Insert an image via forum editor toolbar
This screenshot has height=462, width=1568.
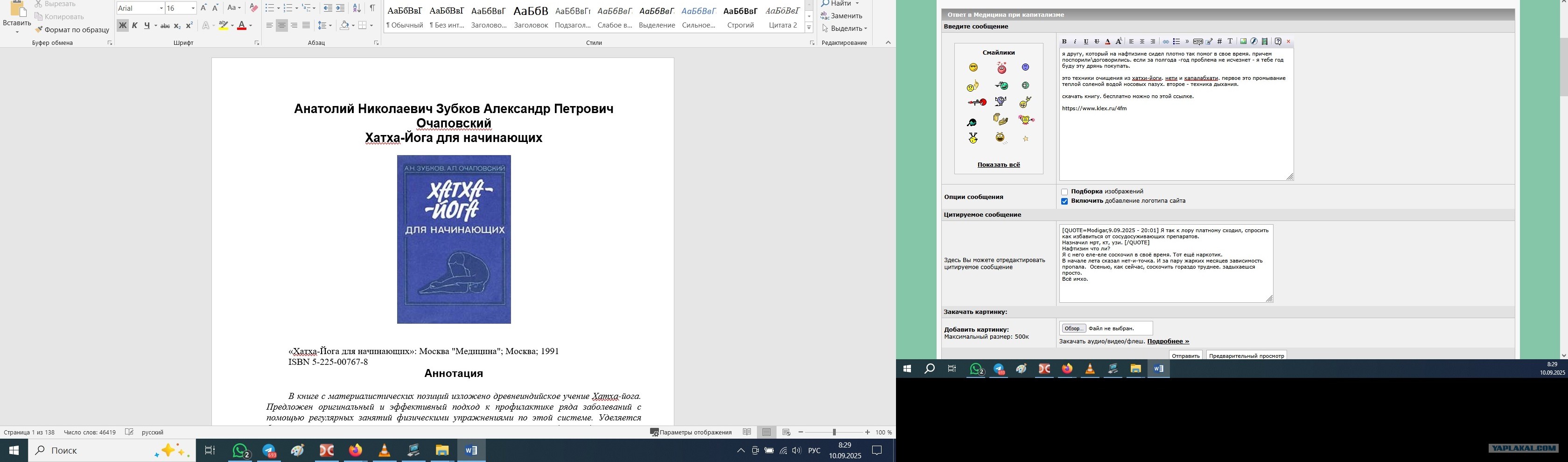point(1243,42)
